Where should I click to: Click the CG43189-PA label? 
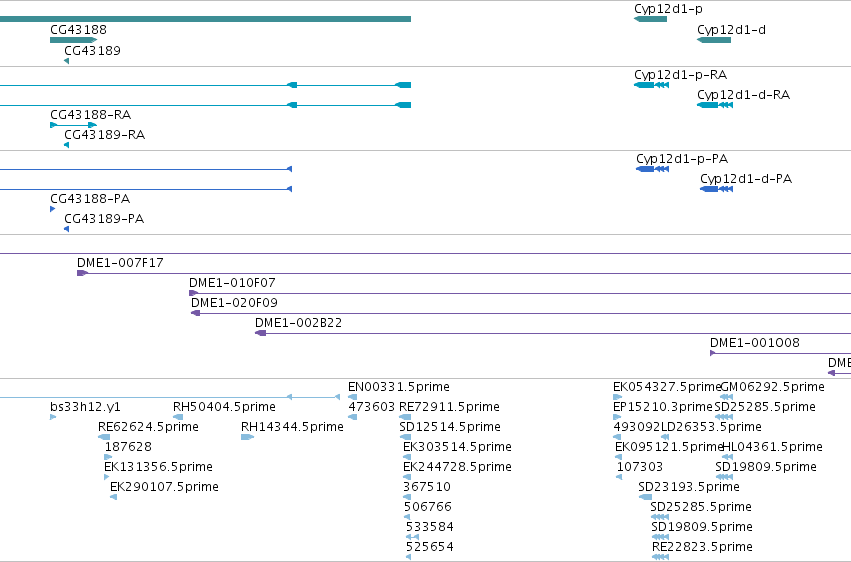(104, 219)
